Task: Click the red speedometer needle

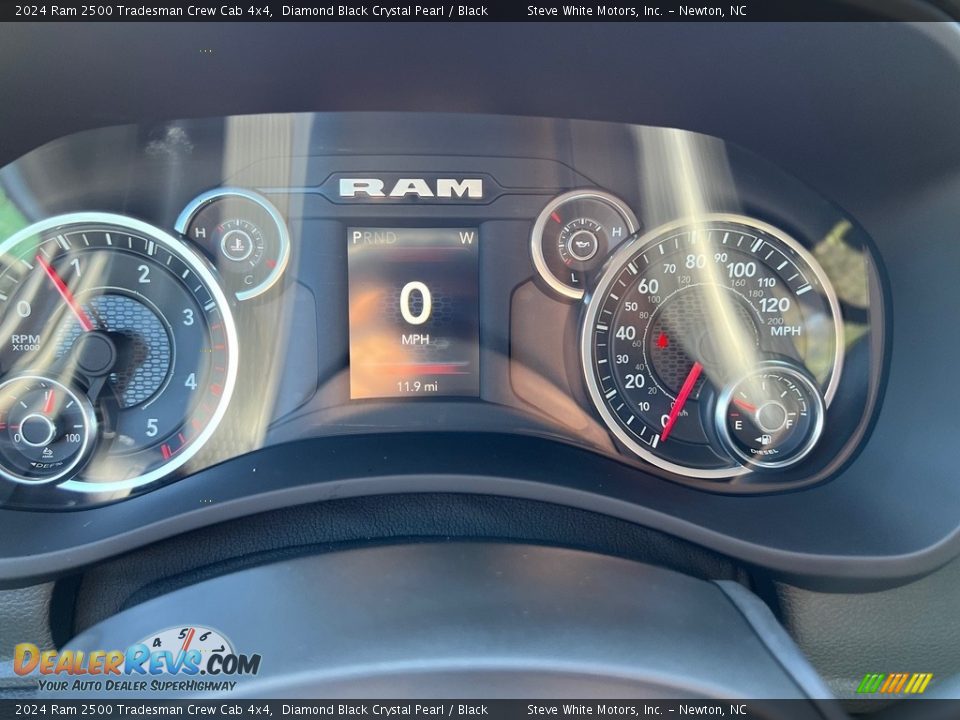Action: pyautogui.click(x=681, y=401)
